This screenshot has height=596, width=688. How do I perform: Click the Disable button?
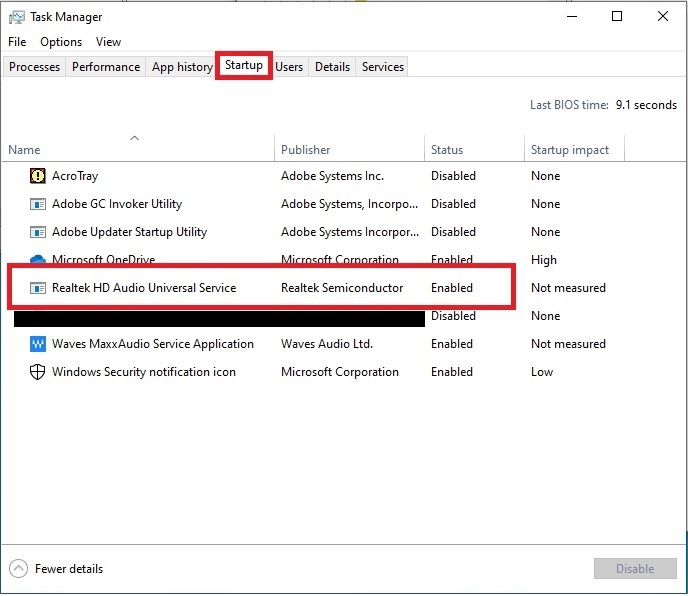(635, 569)
